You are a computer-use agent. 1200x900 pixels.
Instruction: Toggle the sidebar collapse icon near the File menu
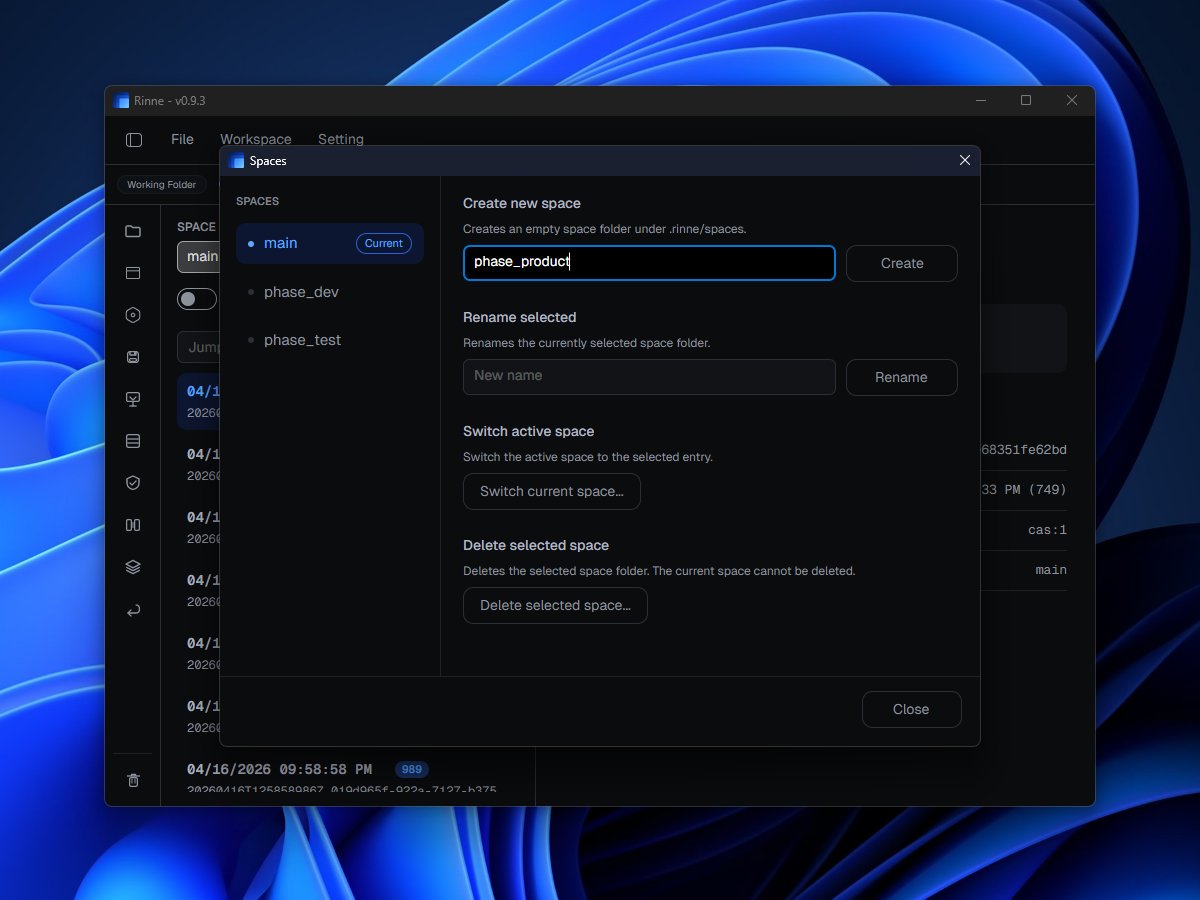134,140
